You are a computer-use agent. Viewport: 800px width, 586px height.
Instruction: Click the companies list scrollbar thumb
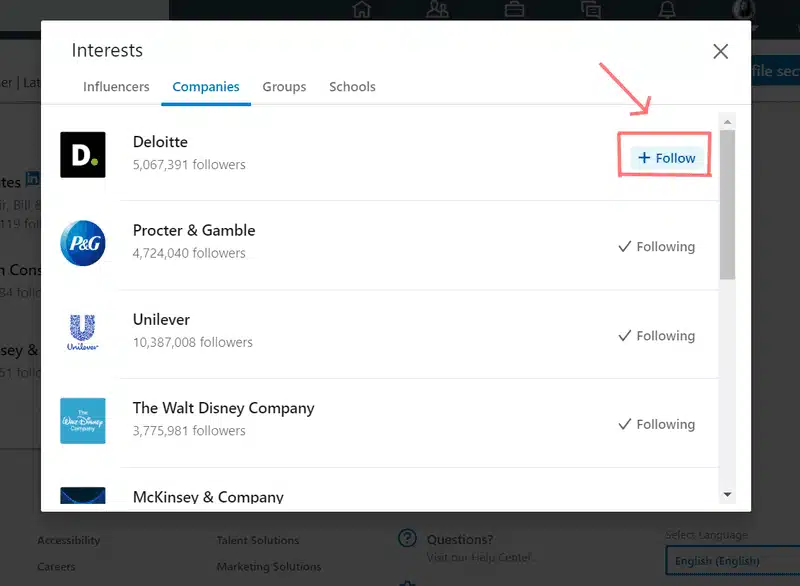click(728, 205)
